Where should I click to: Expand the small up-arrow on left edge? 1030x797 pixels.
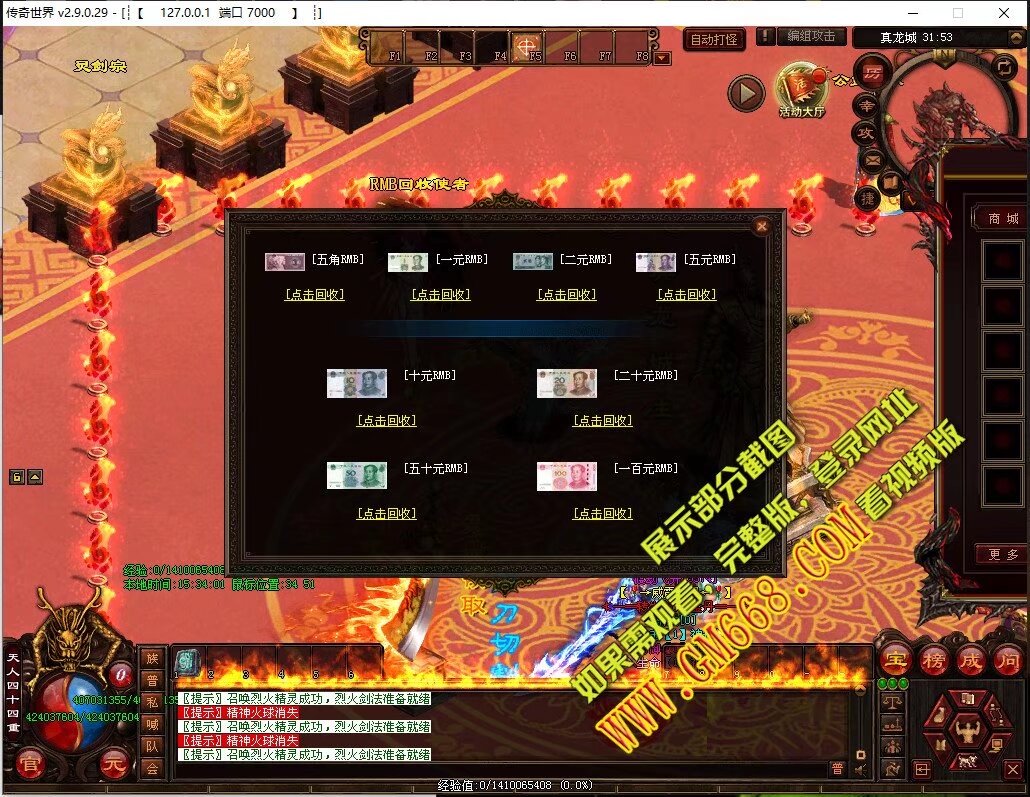(35, 477)
